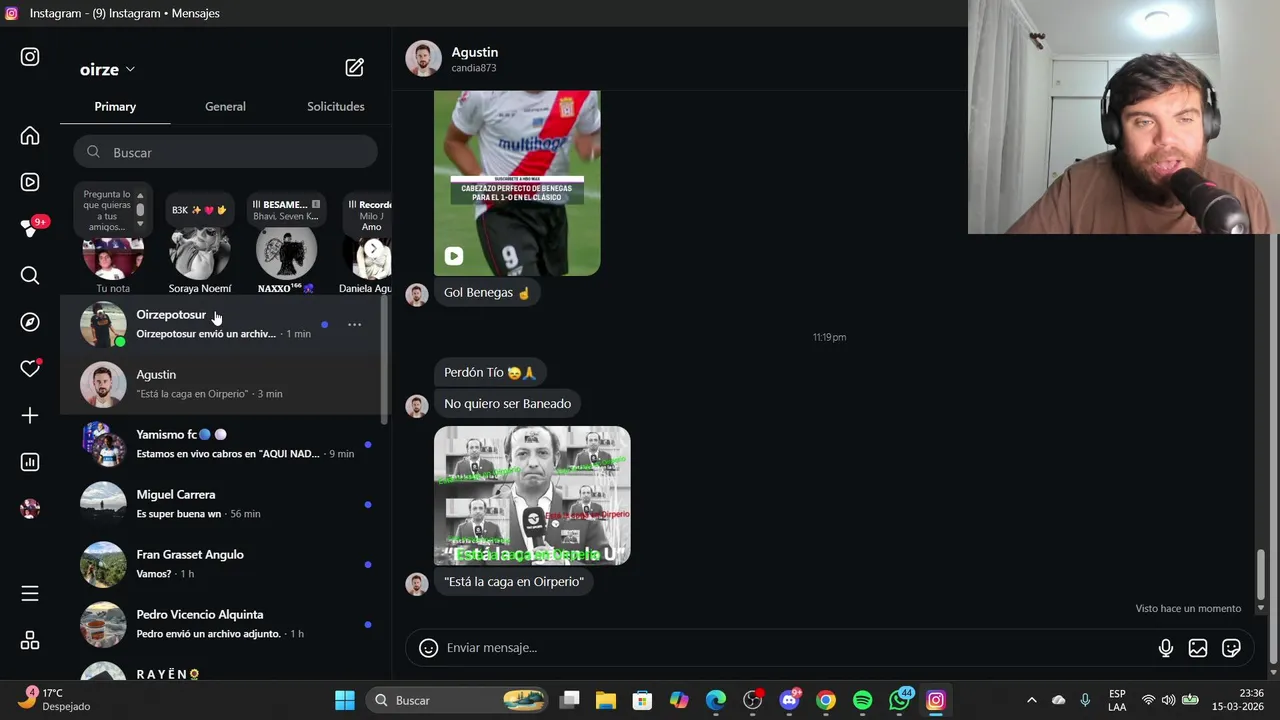The image size is (1280, 720).
Task: Open Messages icon with 9+ badge
Action: (x=30, y=228)
